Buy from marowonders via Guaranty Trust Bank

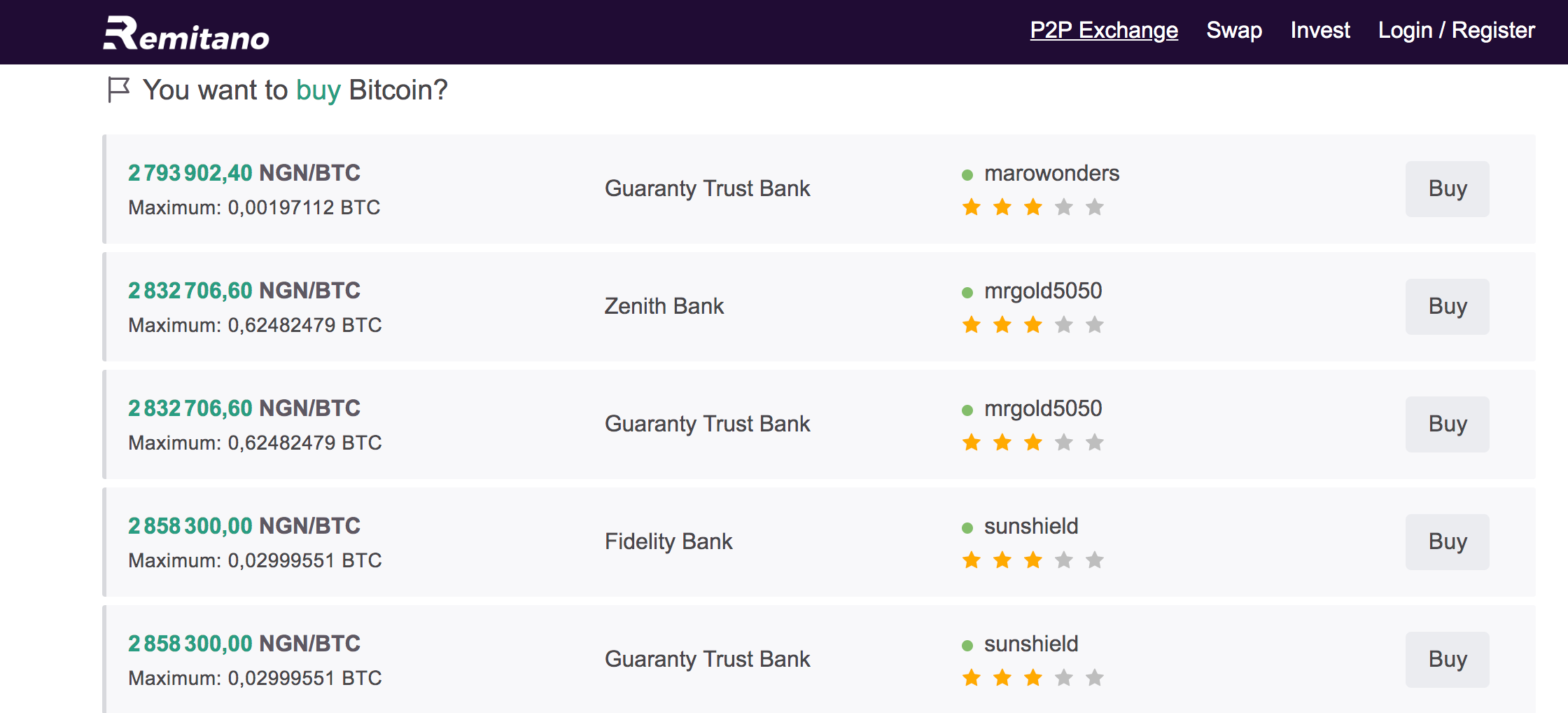coord(1447,189)
